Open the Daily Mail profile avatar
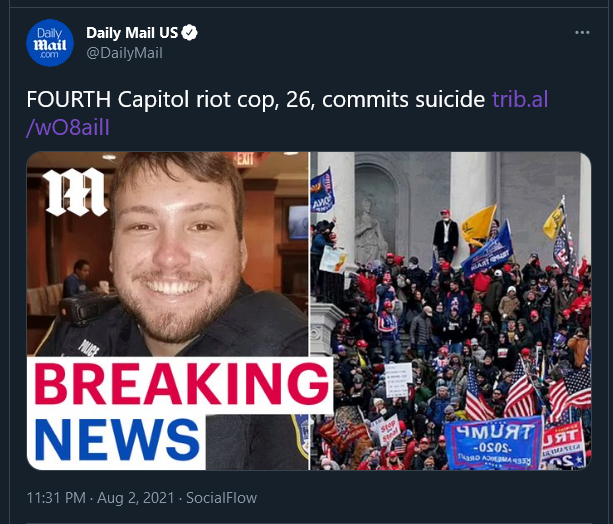This screenshot has width=613, height=524. tap(50, 43)
